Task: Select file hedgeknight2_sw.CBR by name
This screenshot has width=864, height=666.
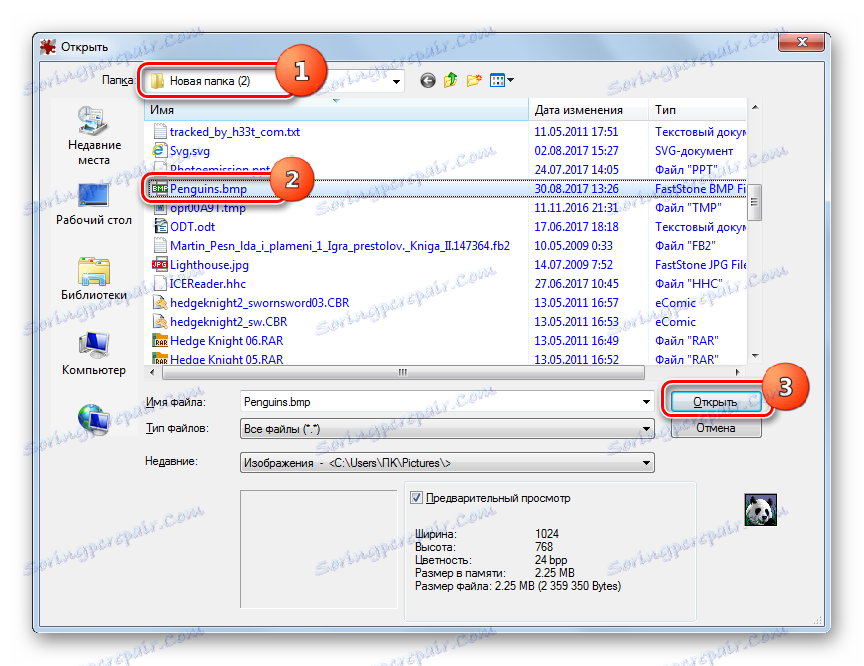Action: click(229, 322)
